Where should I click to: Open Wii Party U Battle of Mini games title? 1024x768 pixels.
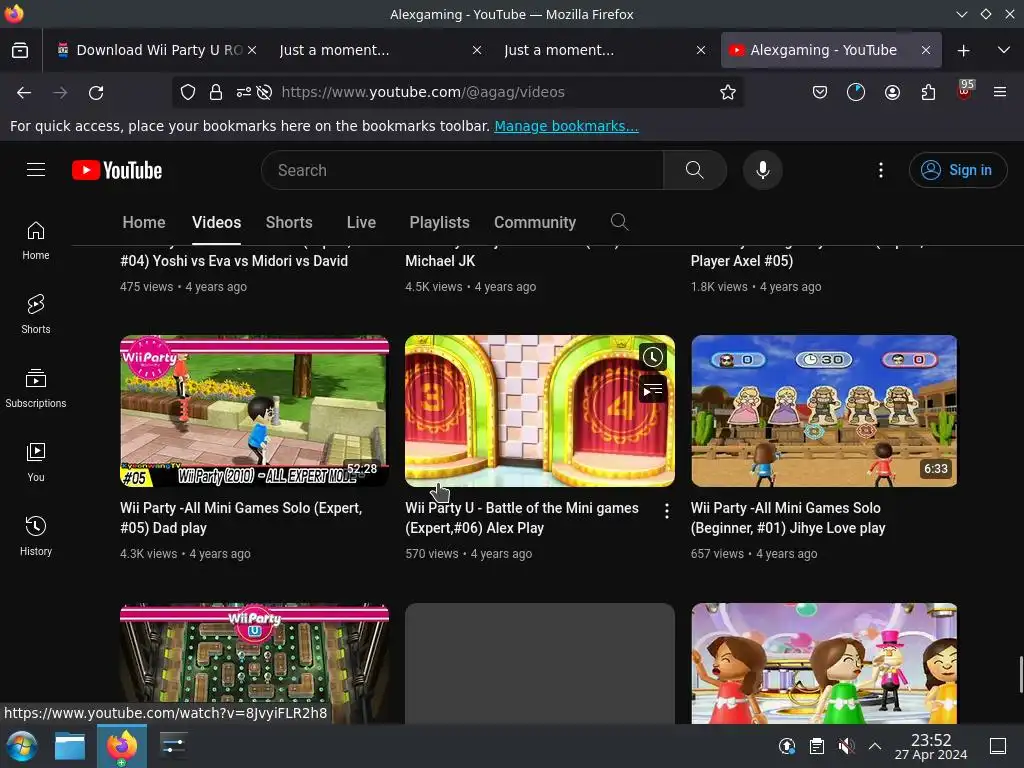(521, 517)
